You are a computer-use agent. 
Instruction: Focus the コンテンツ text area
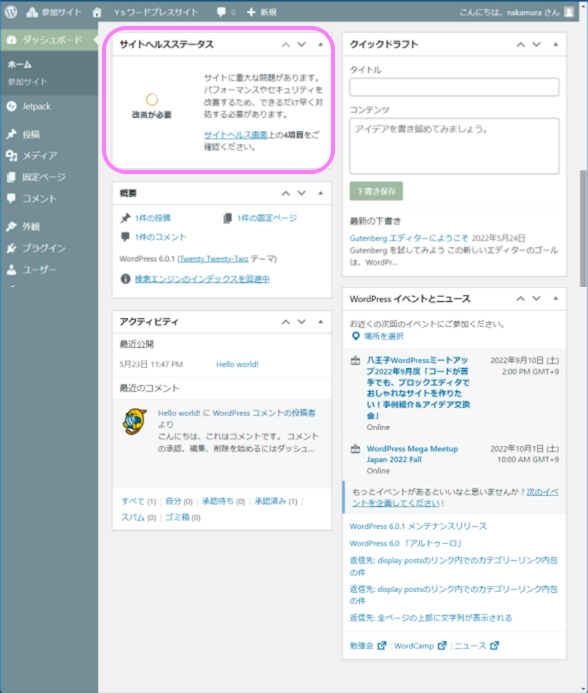pos(454,146)
